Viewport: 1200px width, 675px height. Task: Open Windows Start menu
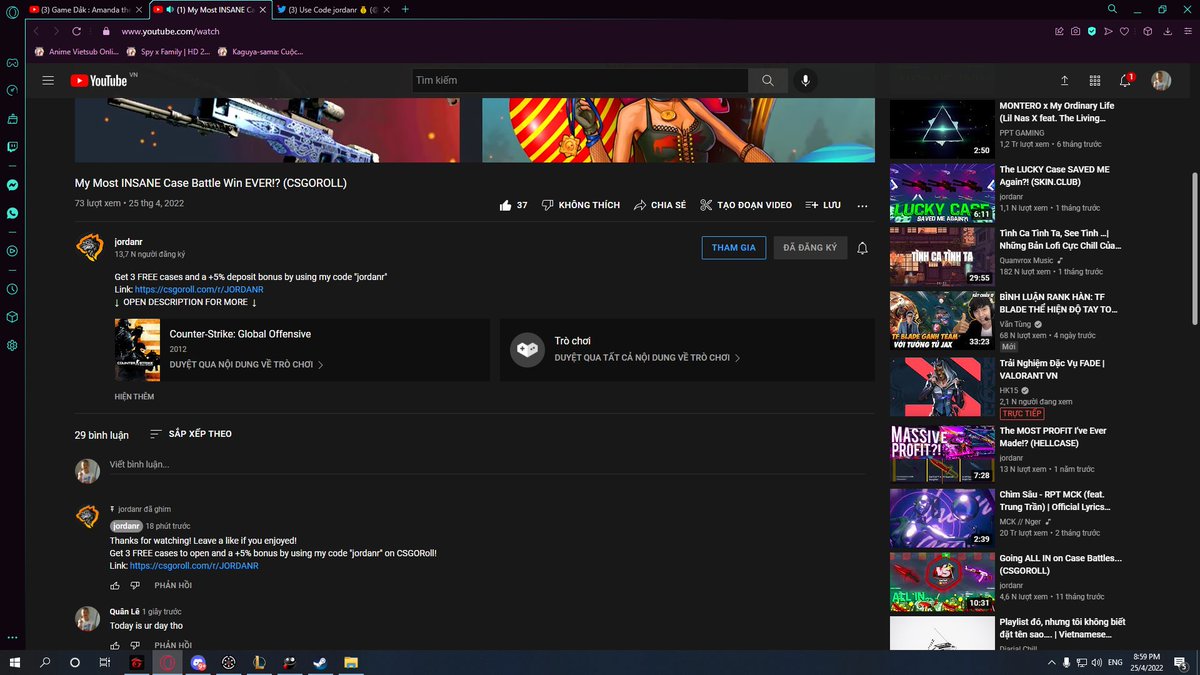(x=14, y=662)
